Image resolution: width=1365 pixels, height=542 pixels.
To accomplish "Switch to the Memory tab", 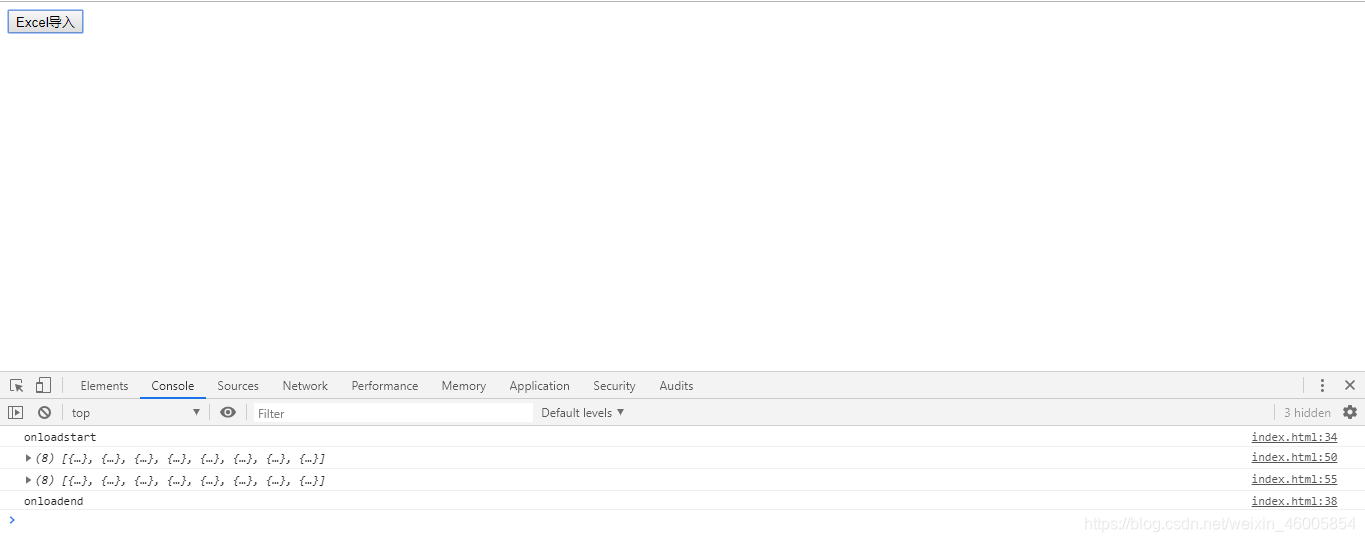I will click(x=464, y=386).
